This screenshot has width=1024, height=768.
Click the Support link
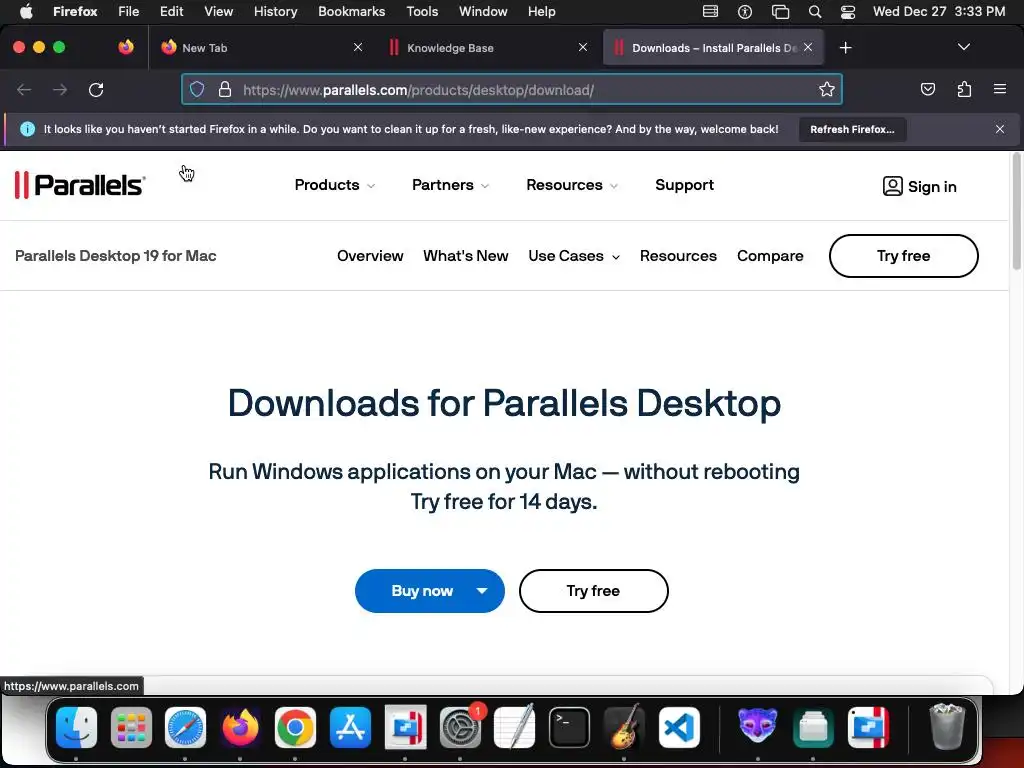684,185
